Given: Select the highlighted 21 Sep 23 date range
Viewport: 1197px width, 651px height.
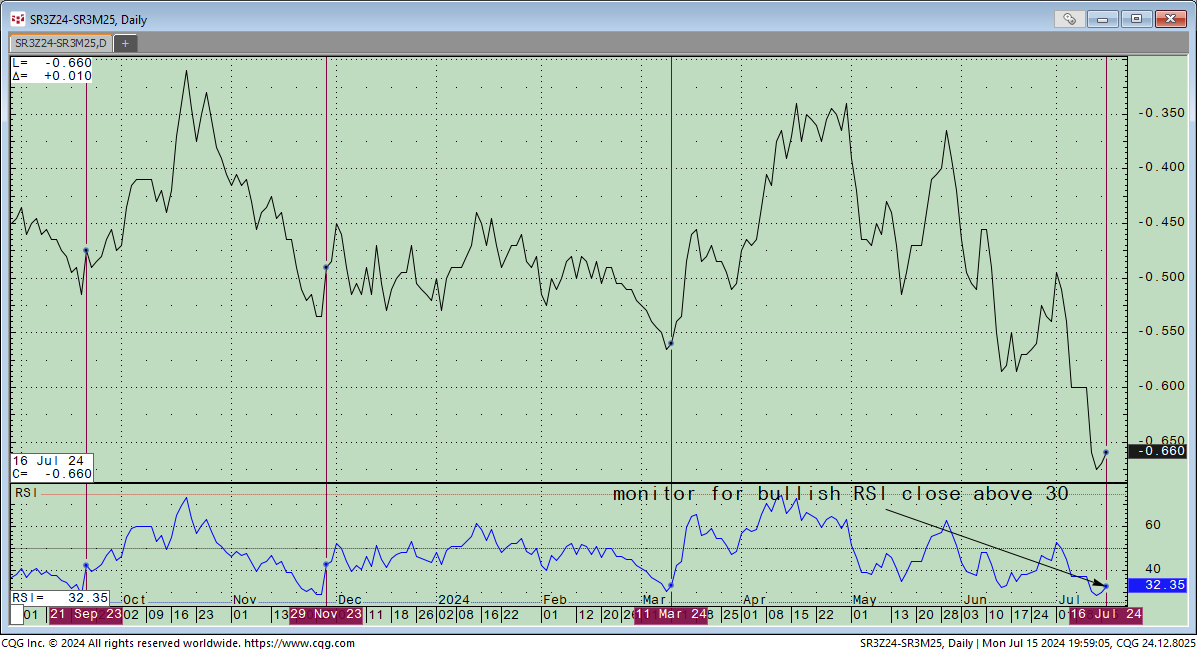Looking at the screenshot, I should [x=85, y=615].
